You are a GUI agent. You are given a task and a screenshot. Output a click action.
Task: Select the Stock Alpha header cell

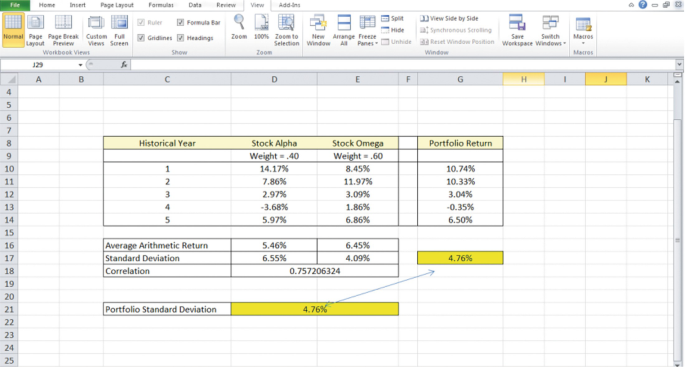point(274,143)
